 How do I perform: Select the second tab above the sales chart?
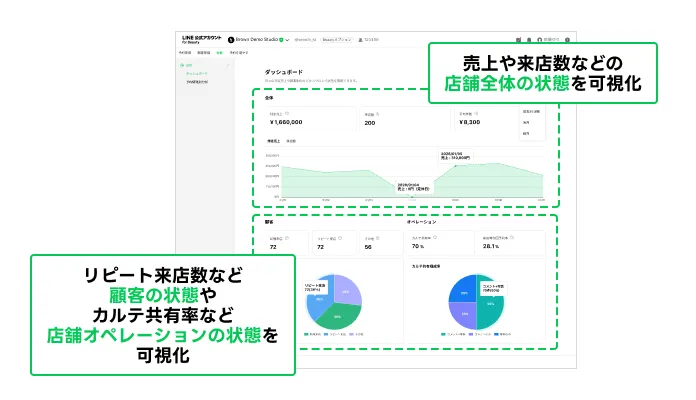point(291,141)
